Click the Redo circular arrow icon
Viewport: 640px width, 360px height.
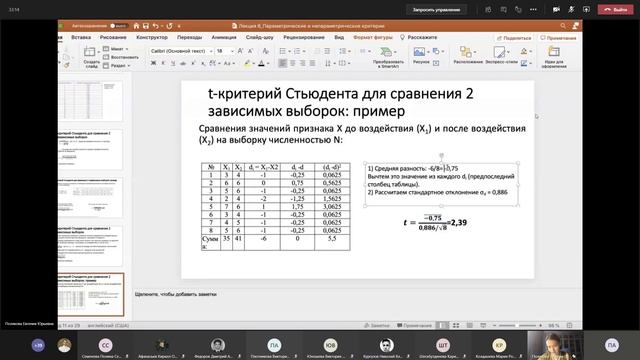point(169,26)
